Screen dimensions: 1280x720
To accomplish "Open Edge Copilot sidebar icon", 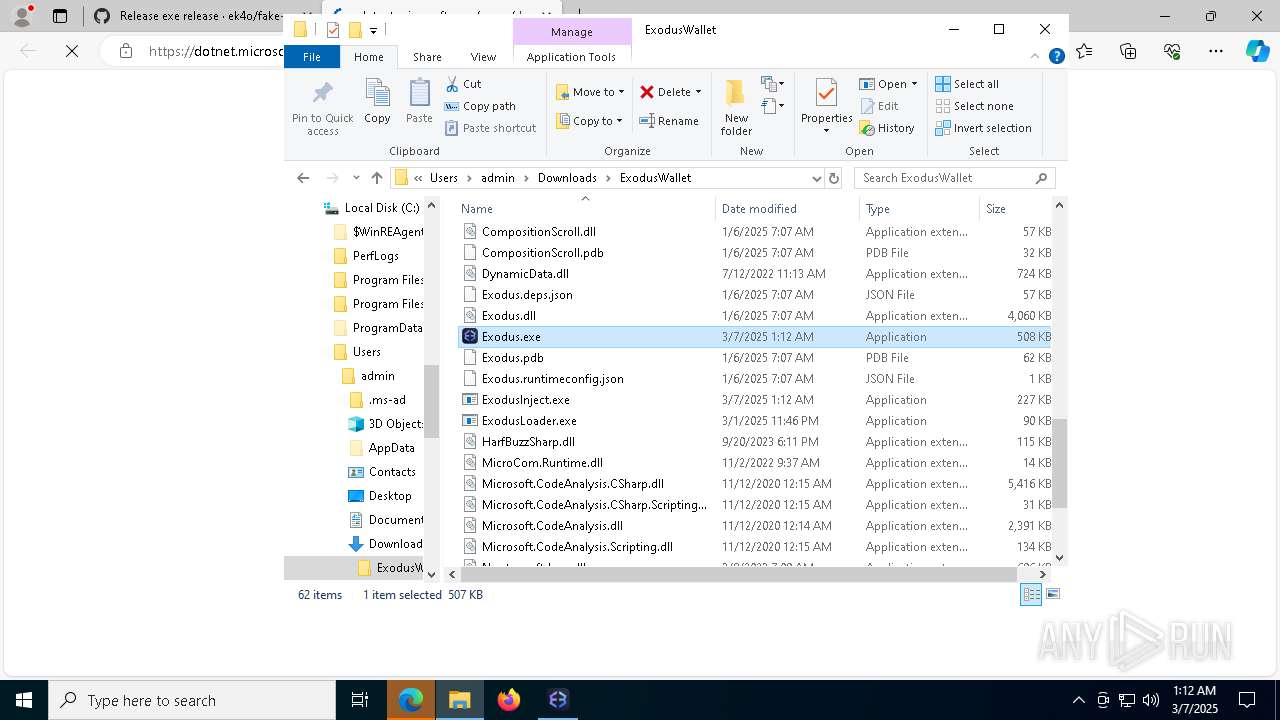I will coord(1257,50).
